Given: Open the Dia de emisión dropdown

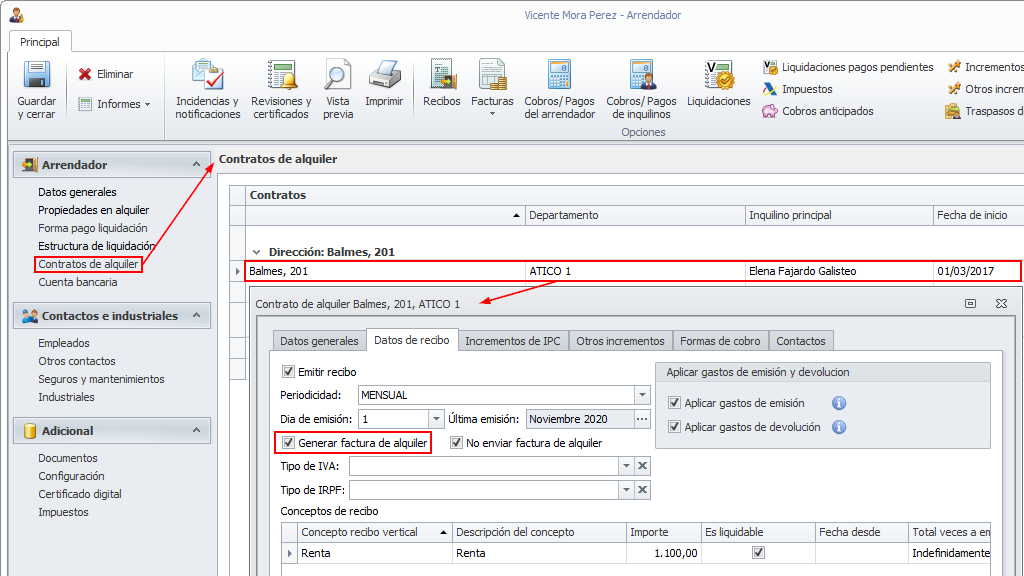Looking at the screenshot, I should pyautogui.click(x=436, y=419).
